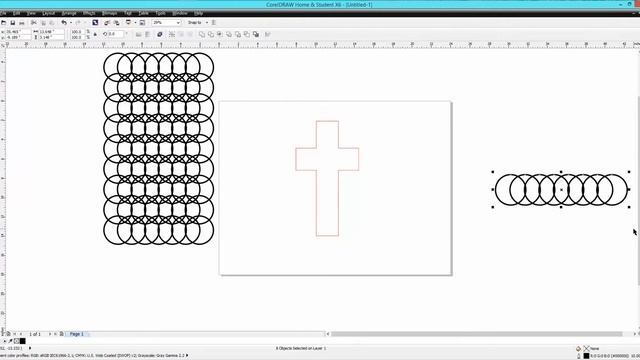Click the object X position field
The width and height of the screenshot is (640, 360).
point(18,31)
